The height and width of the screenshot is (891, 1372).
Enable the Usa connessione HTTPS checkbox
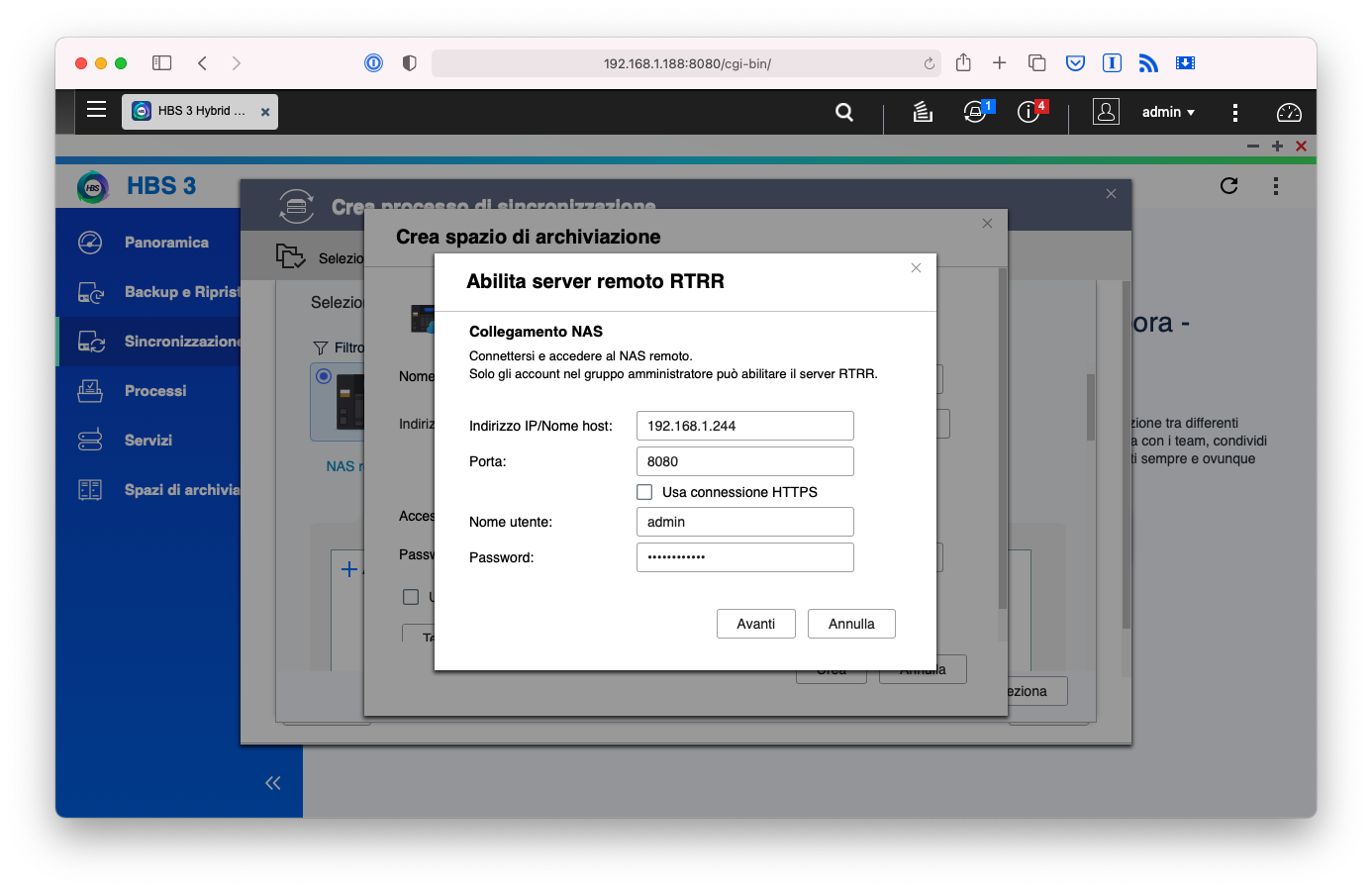coord(644,492)
